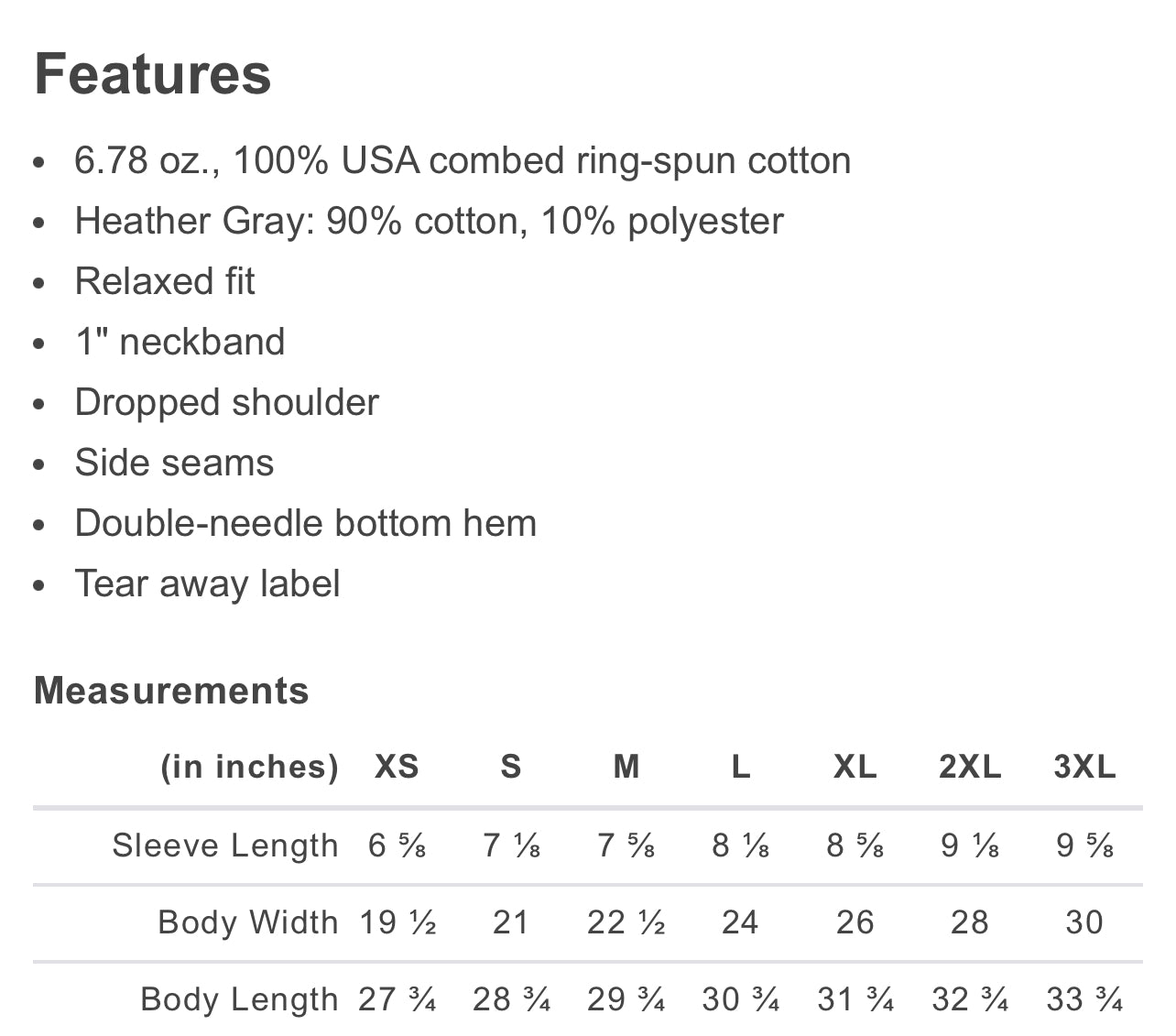Image resolution: width=1176 pixels, height=1036 pixels.
Task: Click the Body Length row label
Action: coord(240,999)
